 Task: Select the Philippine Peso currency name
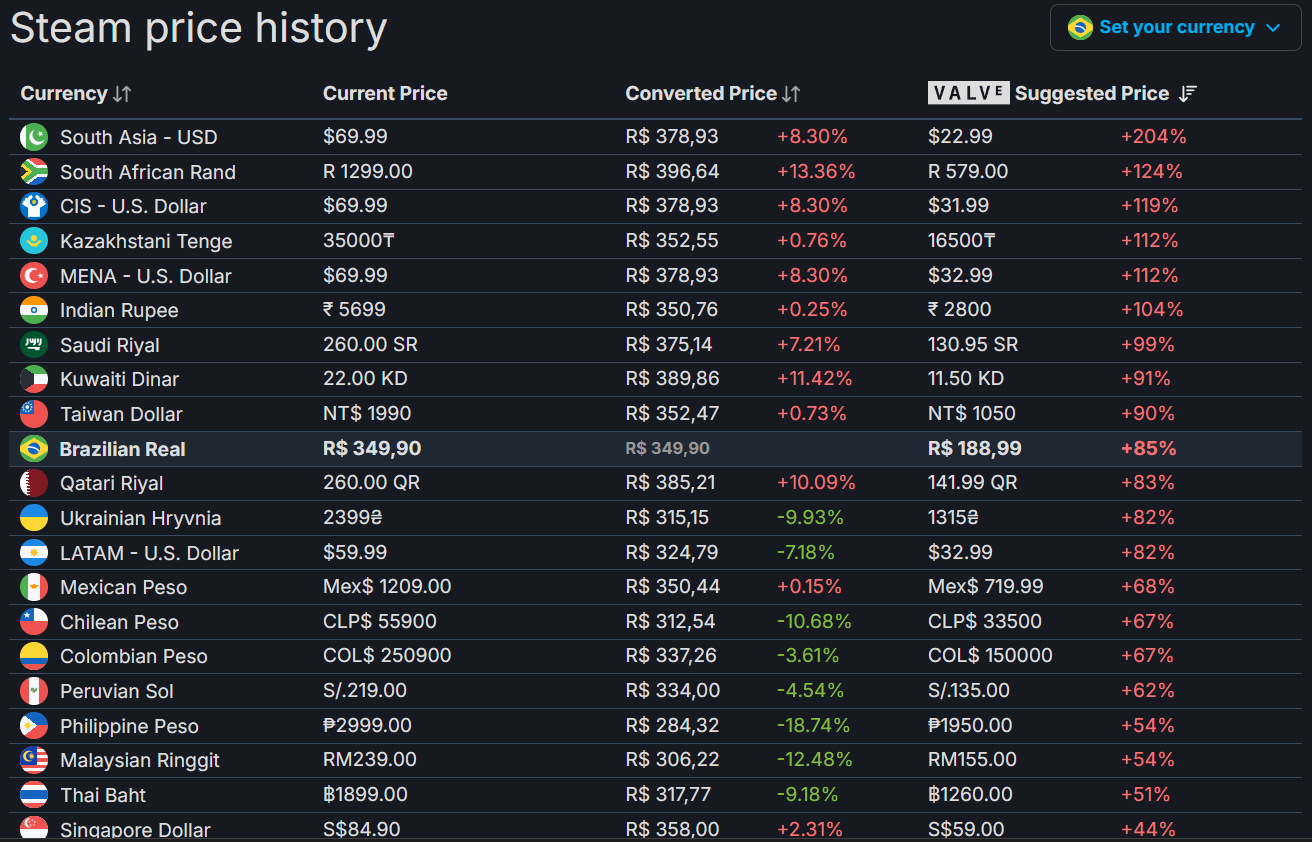[129, 726]
